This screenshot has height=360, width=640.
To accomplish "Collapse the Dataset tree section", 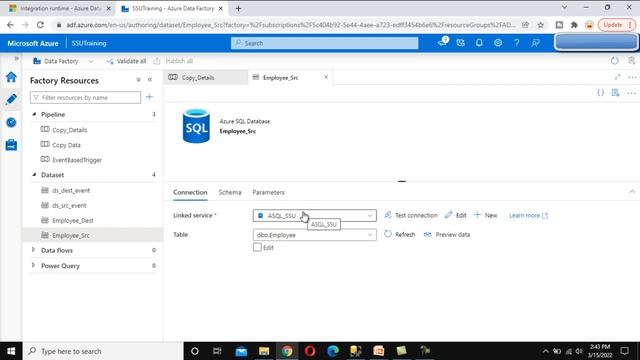I will pos(34,175).
